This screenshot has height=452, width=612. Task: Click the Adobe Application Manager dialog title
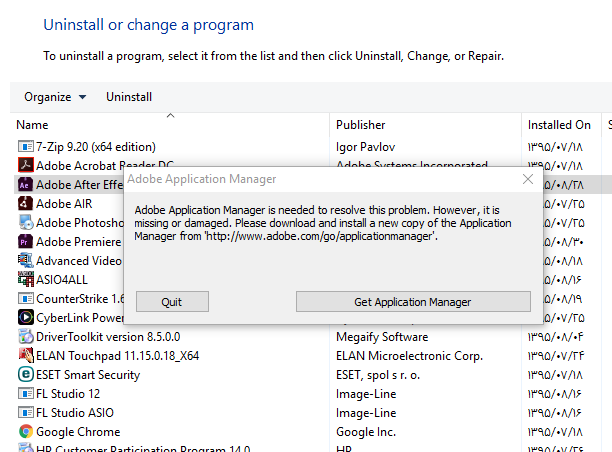[201, 179]
